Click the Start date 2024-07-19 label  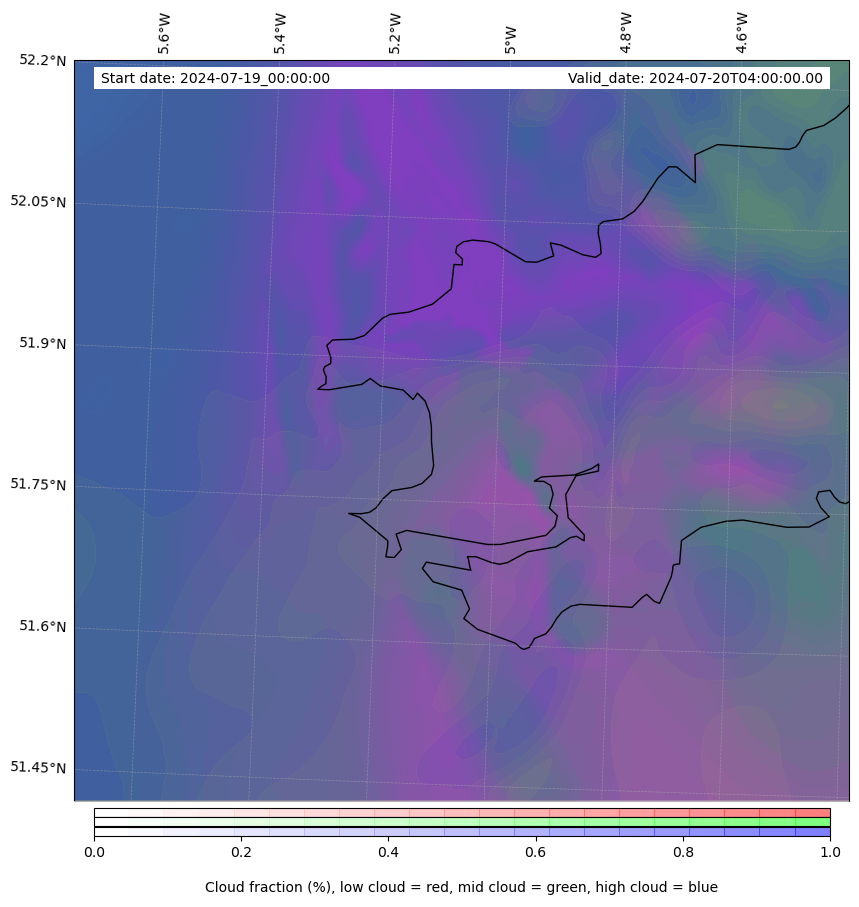(x=215, y=78)
